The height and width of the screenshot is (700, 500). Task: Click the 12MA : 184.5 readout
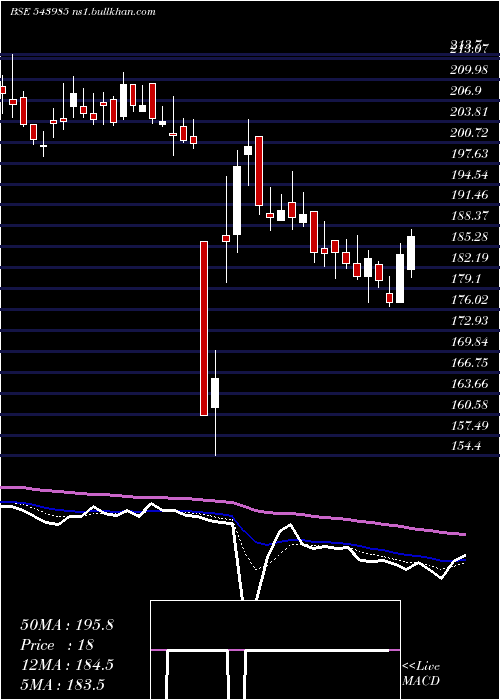67,665
